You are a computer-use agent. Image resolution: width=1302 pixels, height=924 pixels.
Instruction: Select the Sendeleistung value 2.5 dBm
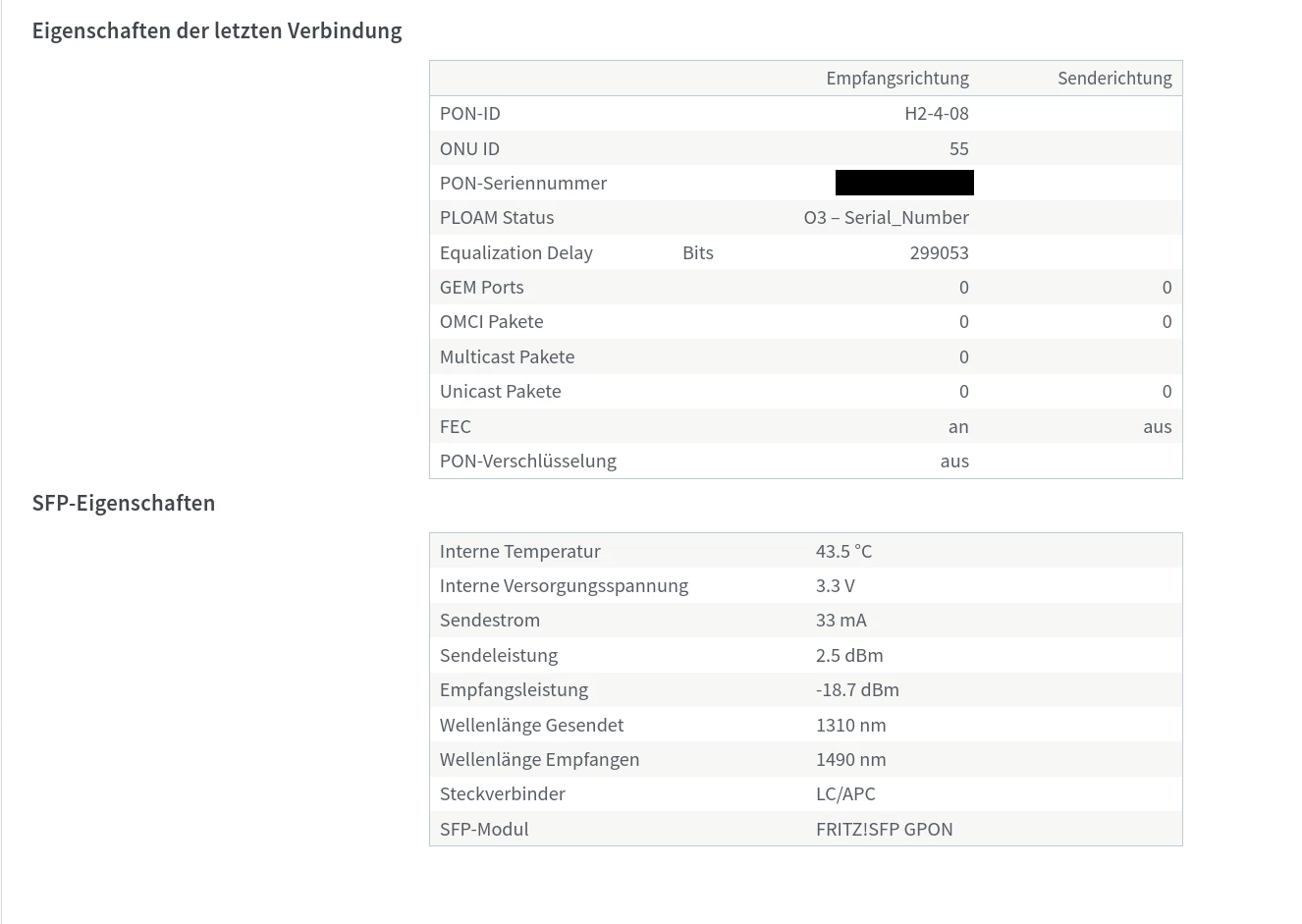849,656
